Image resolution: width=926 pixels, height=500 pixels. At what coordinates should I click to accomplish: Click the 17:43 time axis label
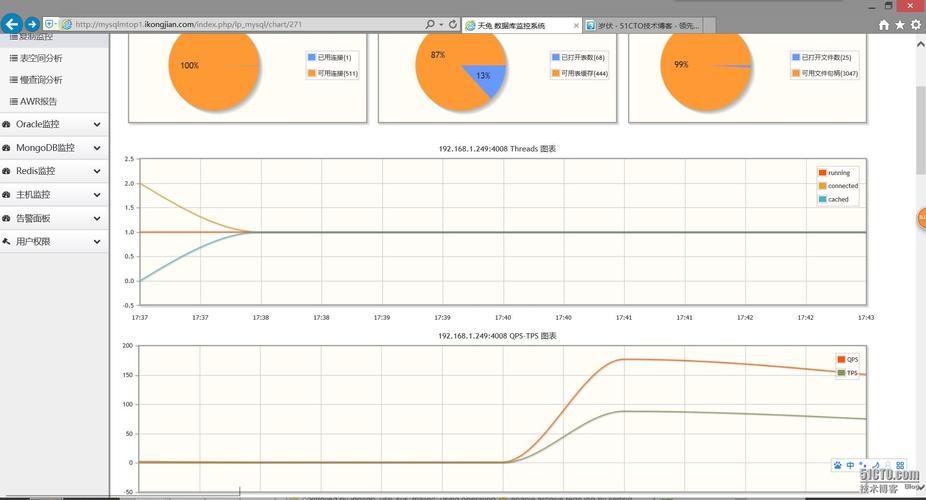[x=866, y=318]
